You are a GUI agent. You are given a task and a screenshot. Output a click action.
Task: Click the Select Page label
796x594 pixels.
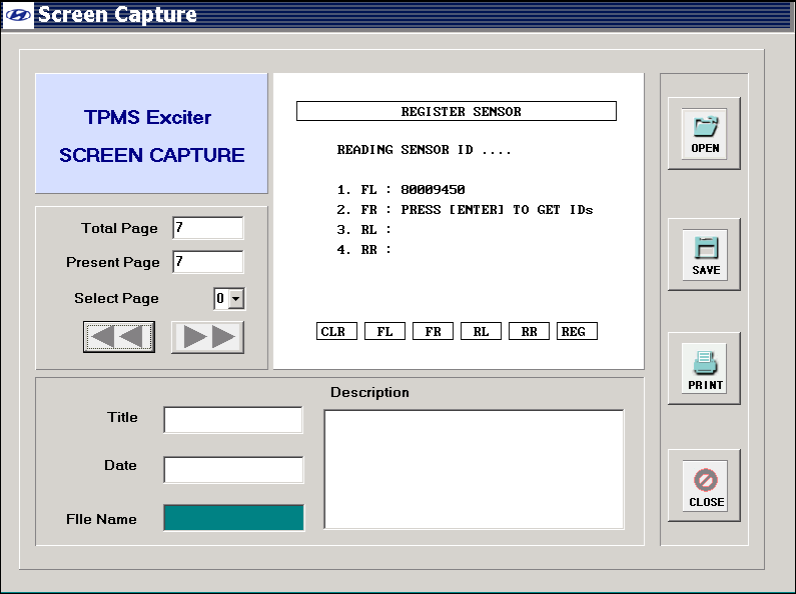(116, 298)
